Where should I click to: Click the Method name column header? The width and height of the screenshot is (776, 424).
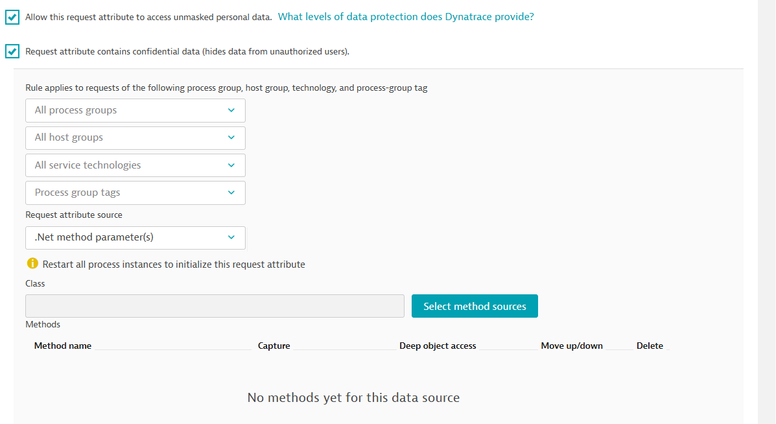click(63, 346)
